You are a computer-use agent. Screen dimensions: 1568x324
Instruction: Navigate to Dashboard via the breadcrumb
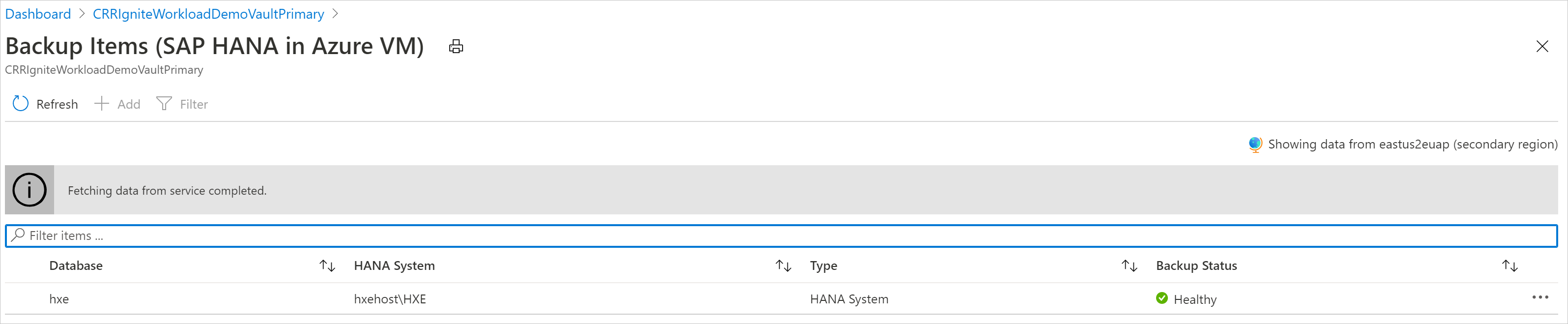[38, 13]
